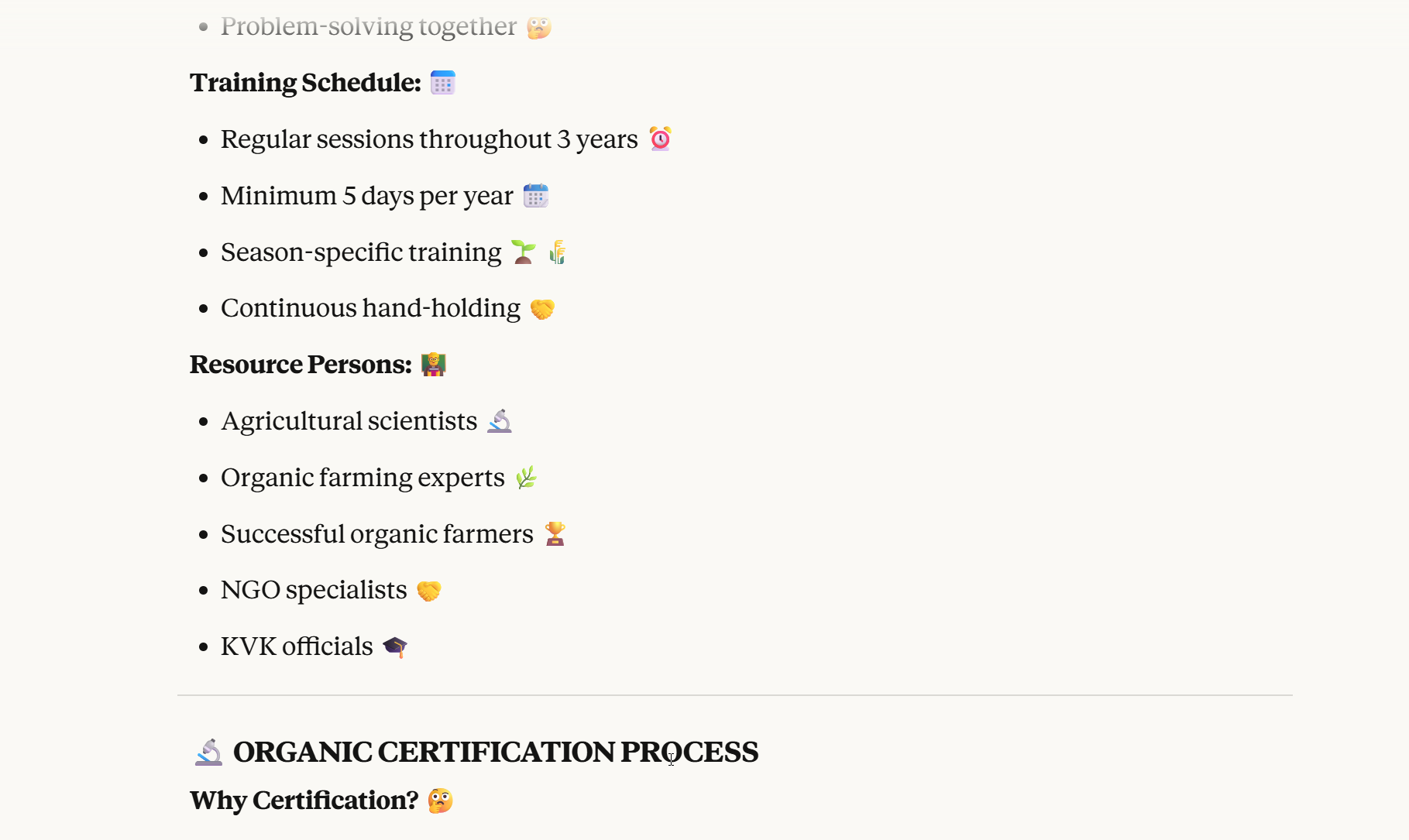1409x840 pixels.
Task: Click the teacher emoji beside Resource Persons
Action: [433, 365]
